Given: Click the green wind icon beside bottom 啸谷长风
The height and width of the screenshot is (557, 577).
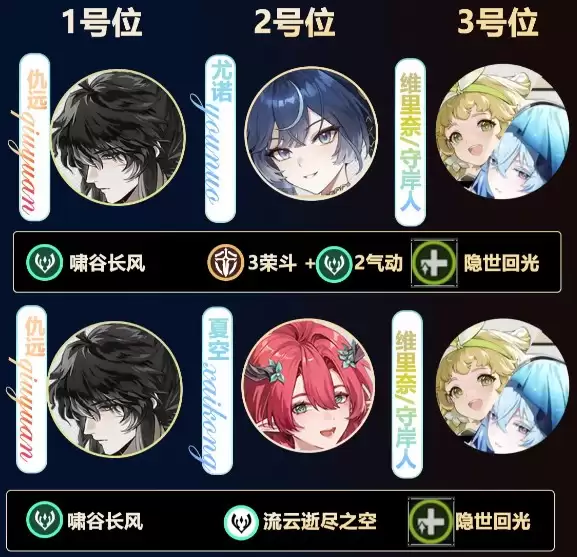Looking at the screenshot, I should (45, 519).
